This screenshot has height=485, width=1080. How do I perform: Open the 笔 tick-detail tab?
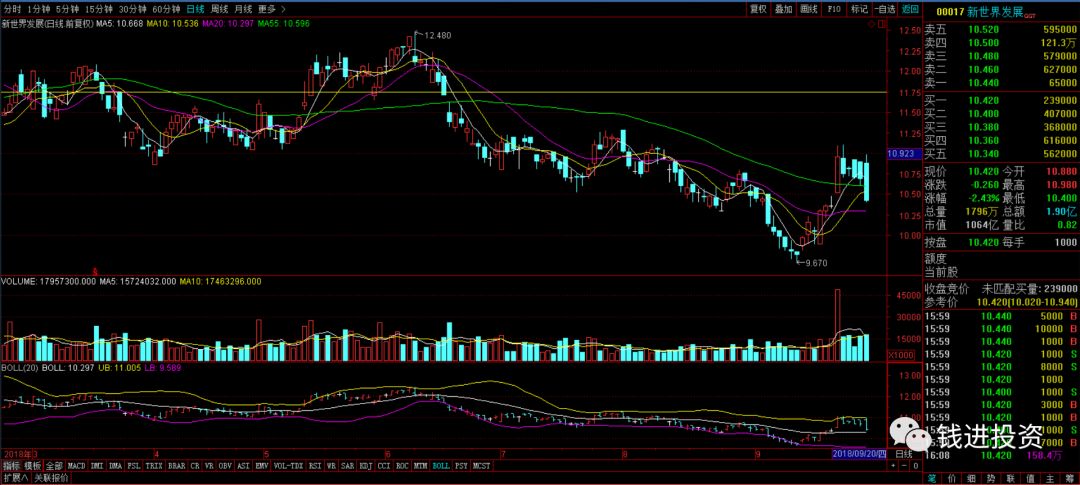932,477
